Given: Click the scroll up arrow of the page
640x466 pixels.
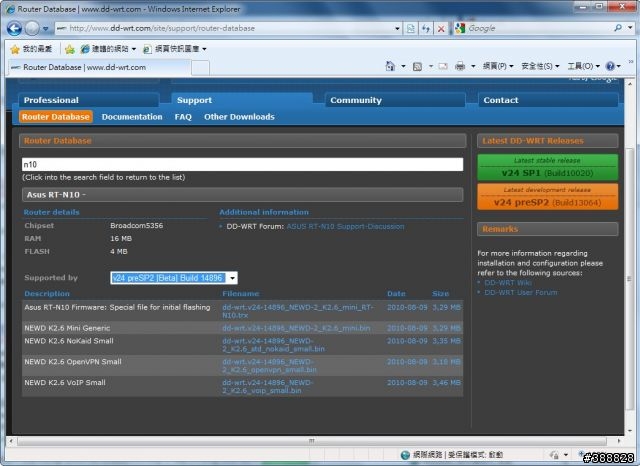Looking at the screenshot, I should (x=629, y=84).
